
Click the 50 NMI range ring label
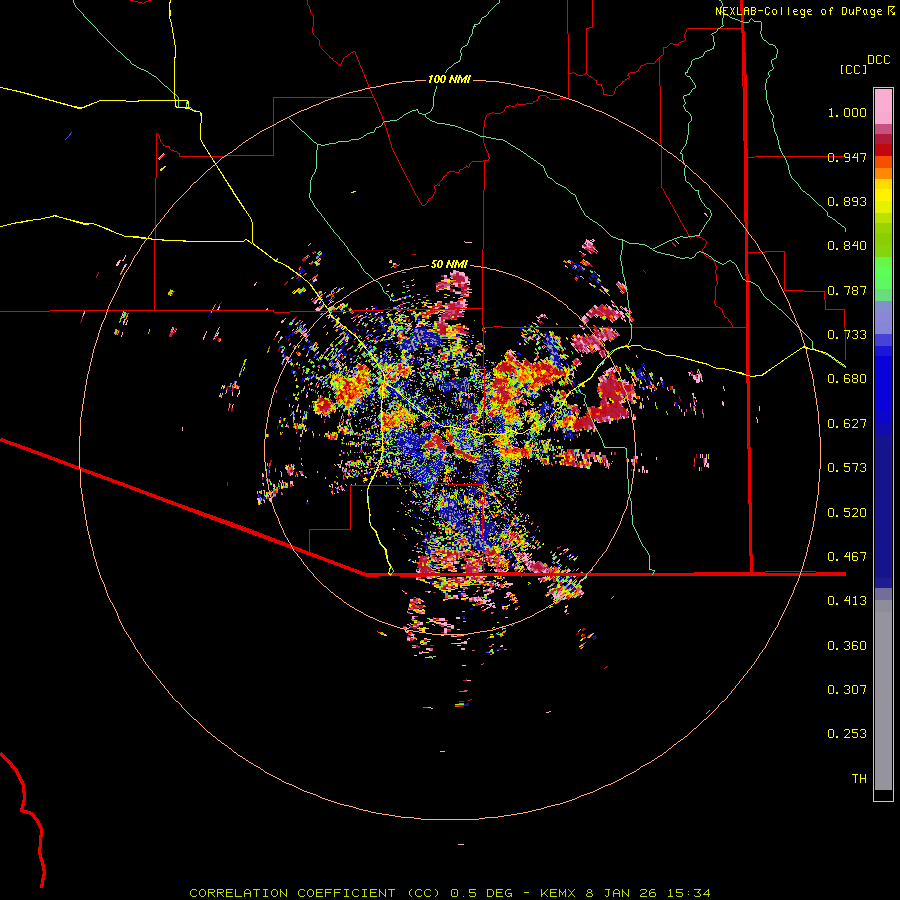click(x=449, y=264)
